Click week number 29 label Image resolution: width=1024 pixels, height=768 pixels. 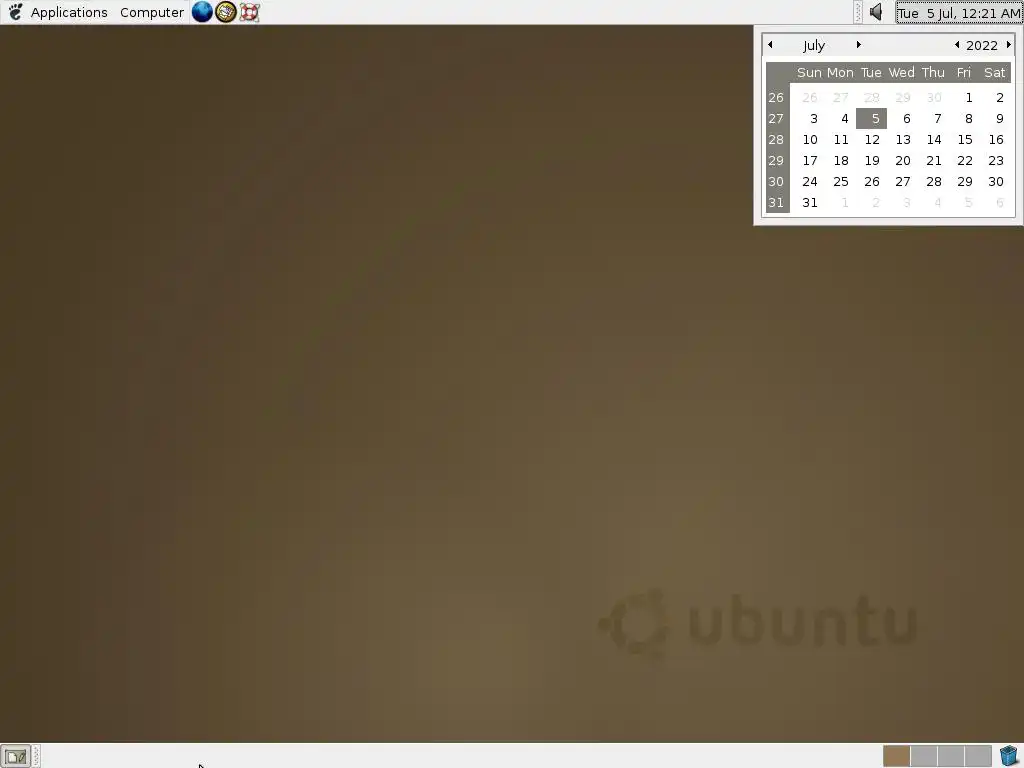(x=776, y=160)
